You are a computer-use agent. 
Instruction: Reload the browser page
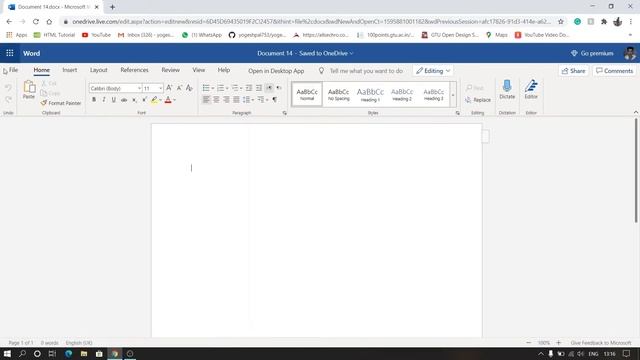(36, 22)
